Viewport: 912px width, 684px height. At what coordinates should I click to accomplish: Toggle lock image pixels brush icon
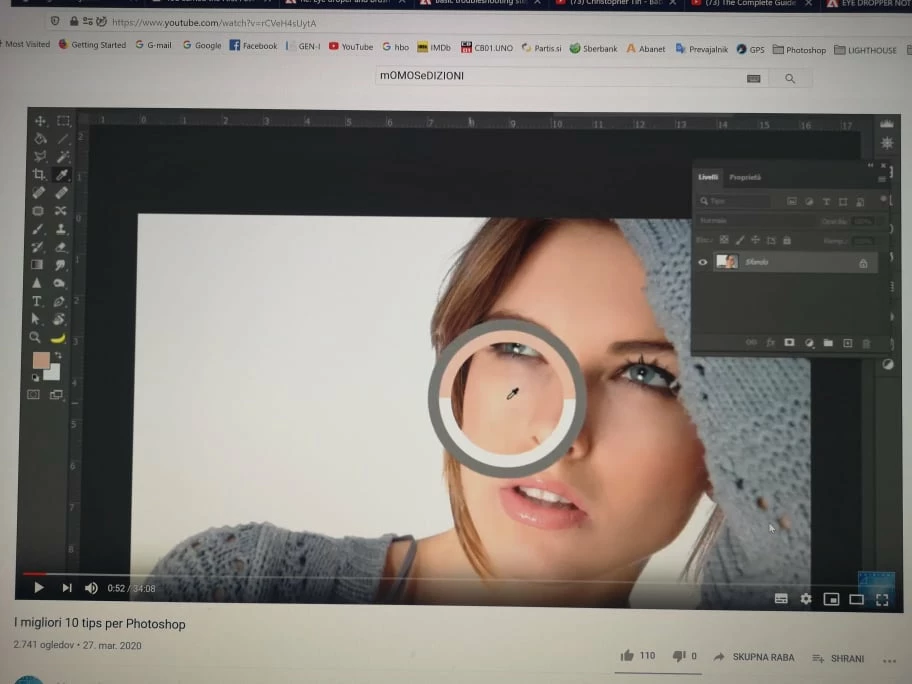[740, 240]
